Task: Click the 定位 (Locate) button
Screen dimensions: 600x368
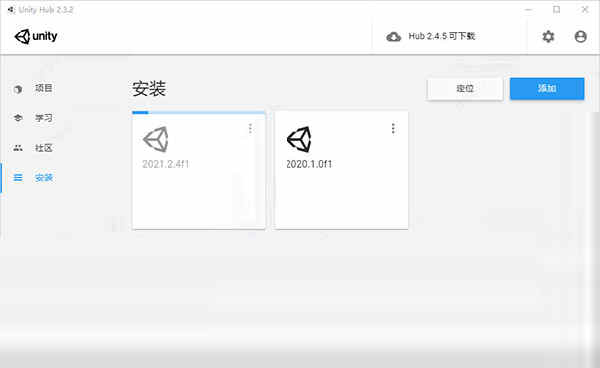Action: pyautogui.click(x=465, y=89)
